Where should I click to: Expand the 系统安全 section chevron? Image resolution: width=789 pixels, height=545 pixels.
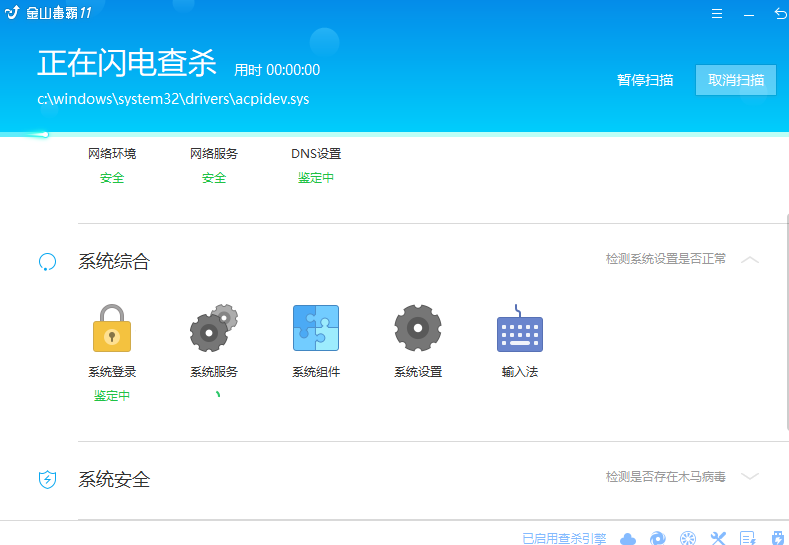click(x=750, y=477)
